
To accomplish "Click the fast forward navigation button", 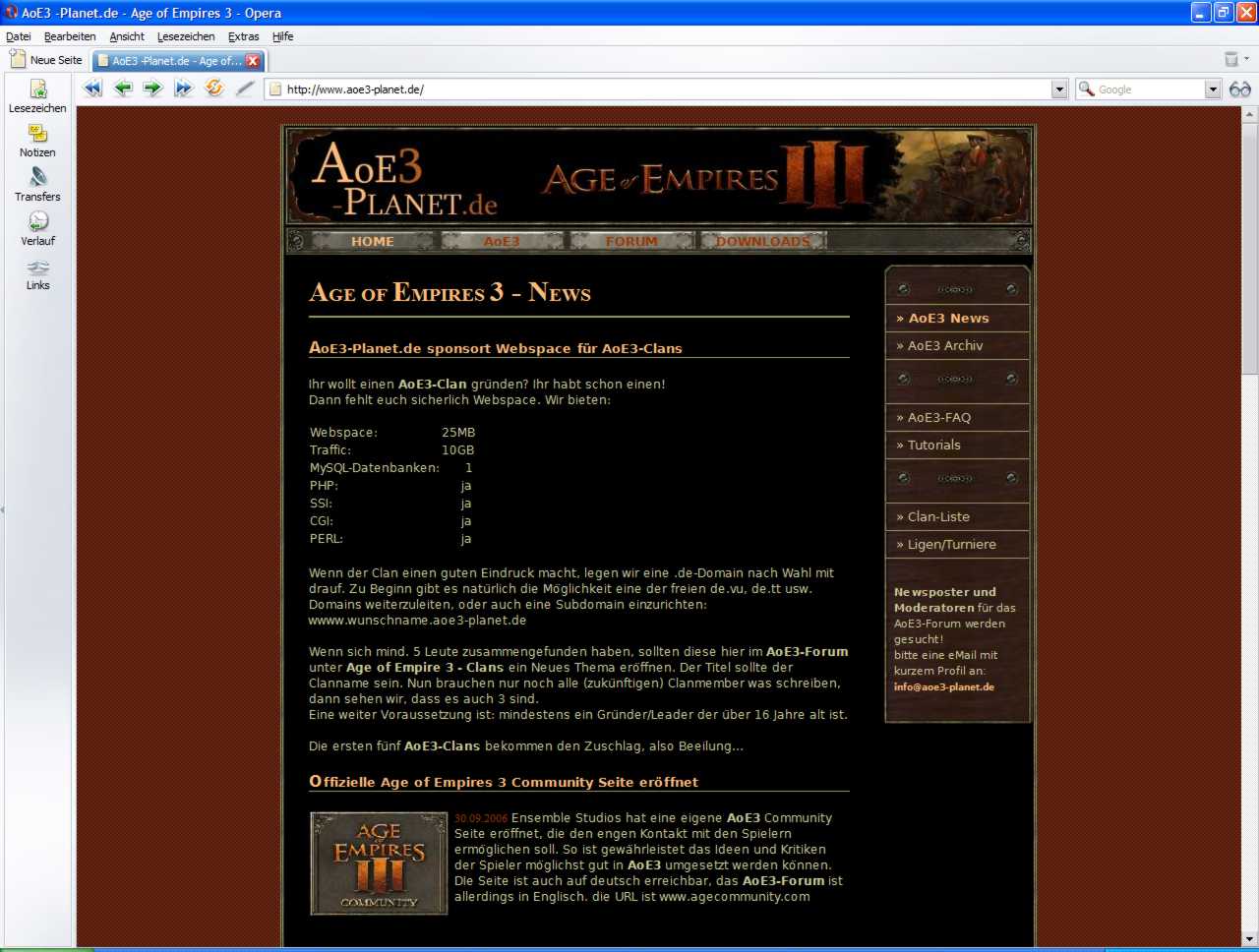I will (183, 89).
